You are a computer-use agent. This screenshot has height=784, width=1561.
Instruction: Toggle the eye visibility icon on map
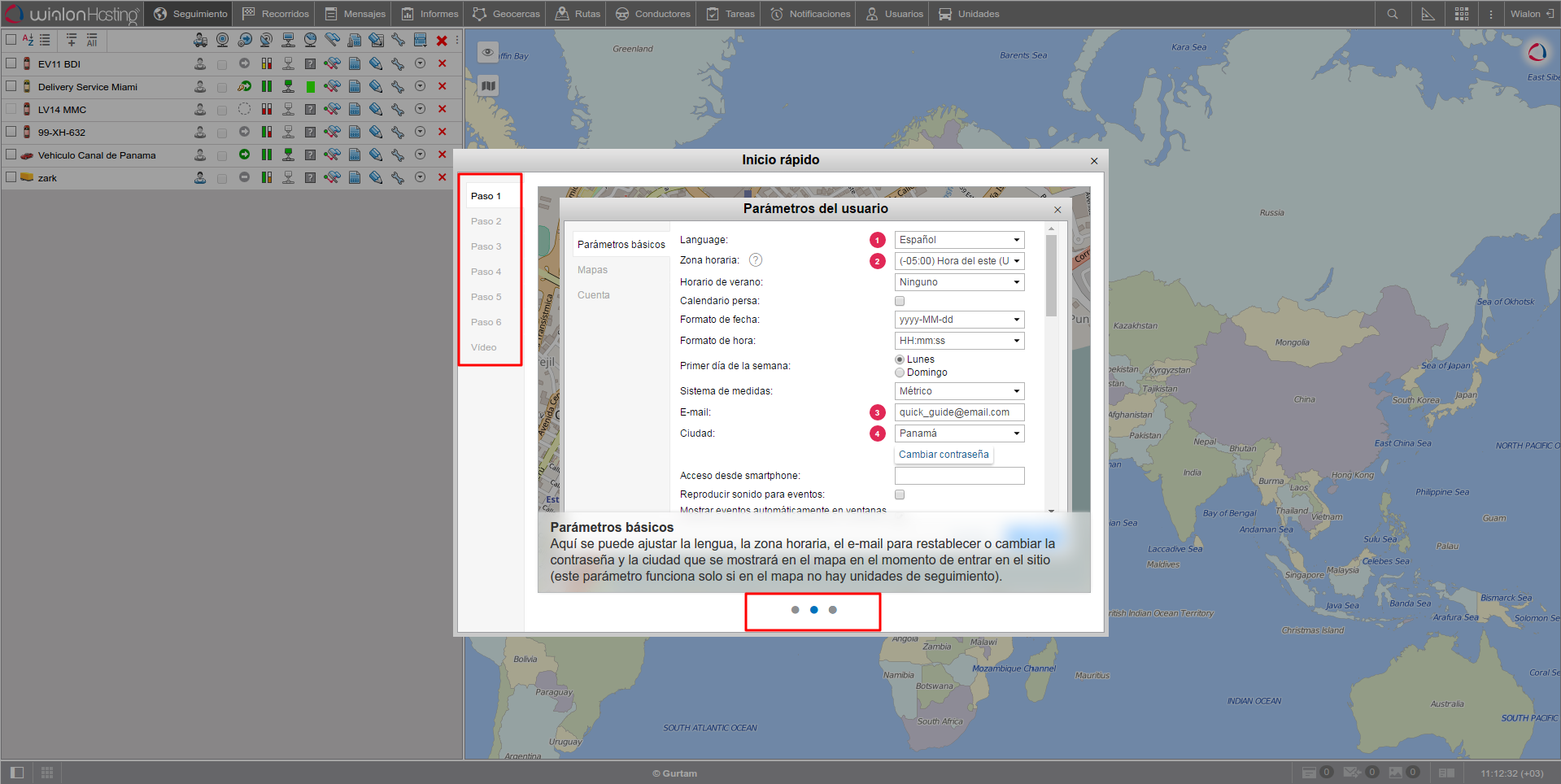click(488, 52)
